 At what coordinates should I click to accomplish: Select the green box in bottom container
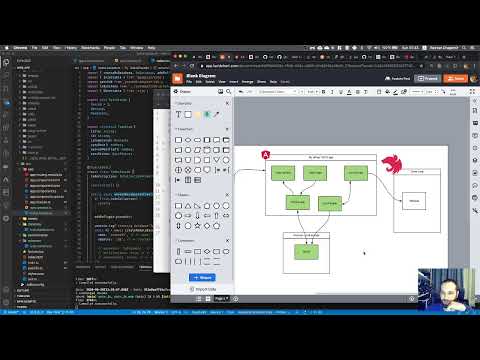(x=306, y=252)
